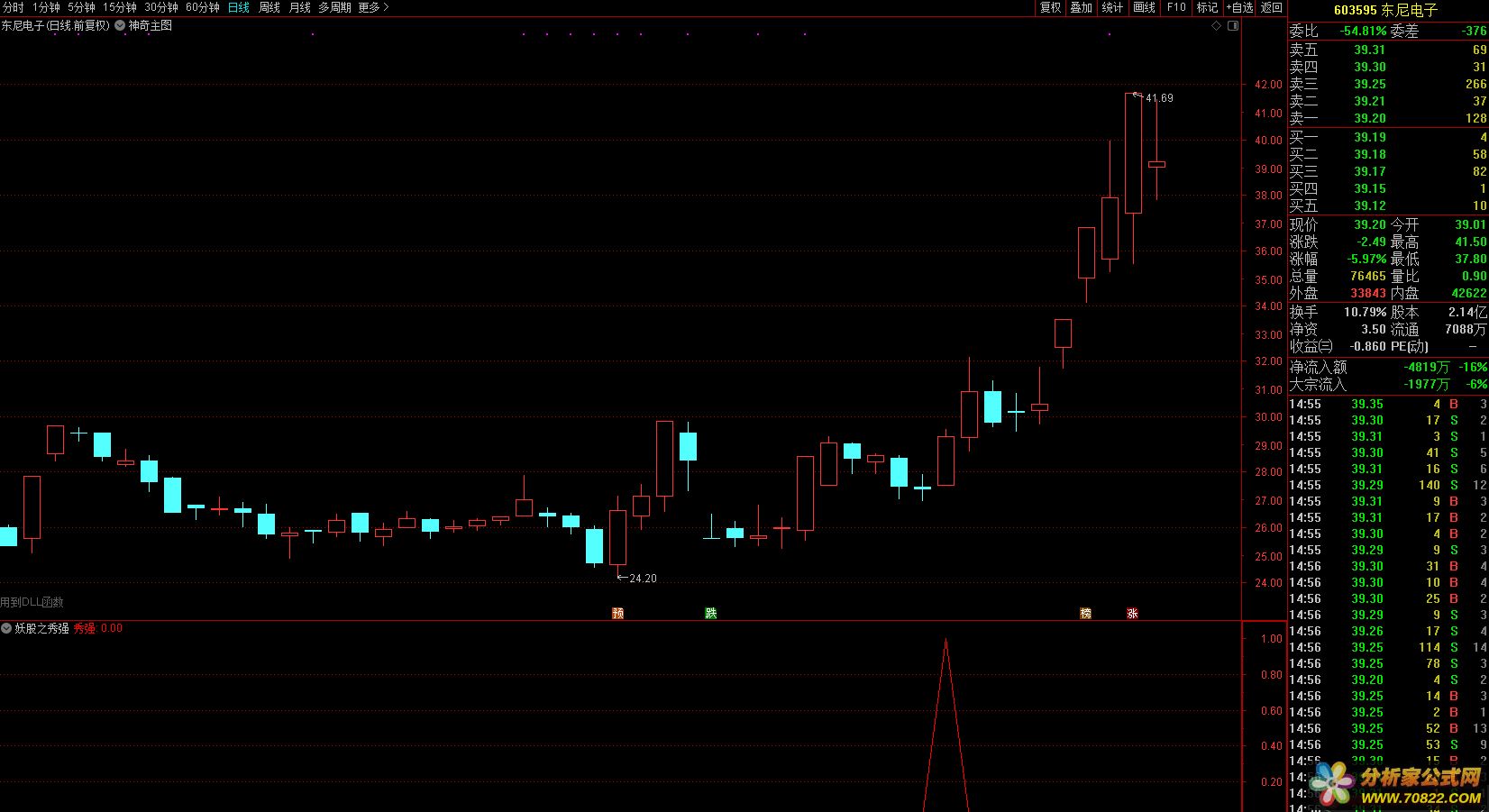Click the red 涨 marker icon
This screenshot has width=1489, height=812.
click(x=1132, y=613)
